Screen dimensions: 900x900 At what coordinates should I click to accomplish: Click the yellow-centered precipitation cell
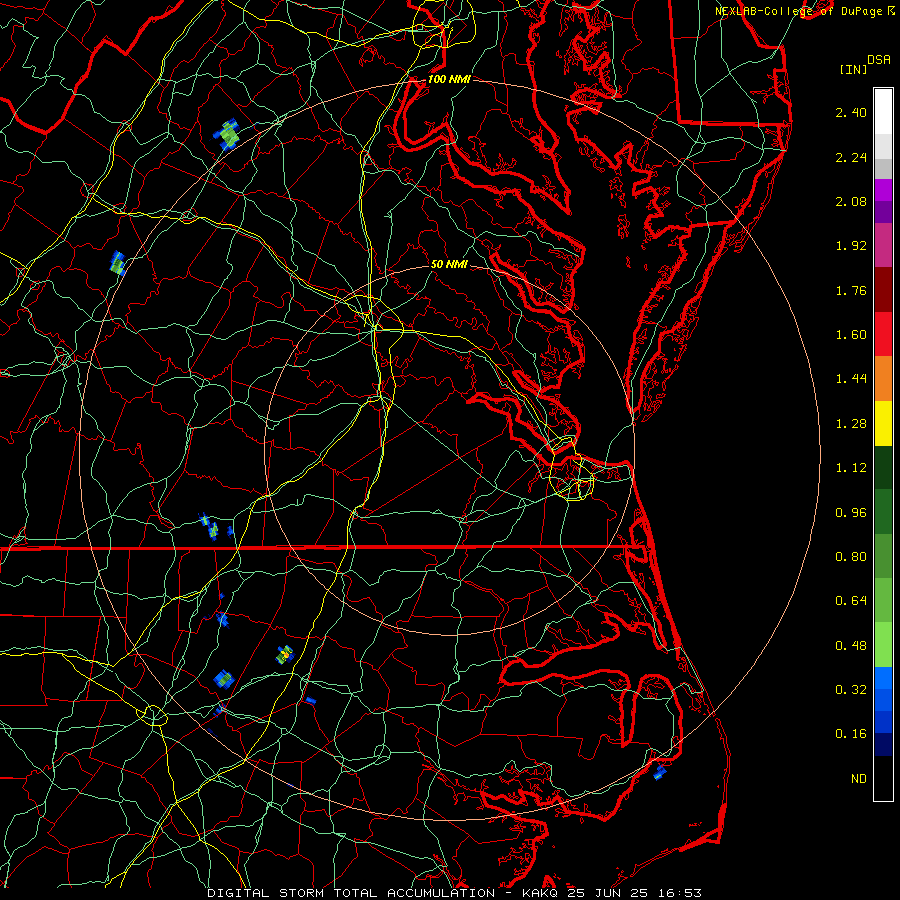point(285,654)
